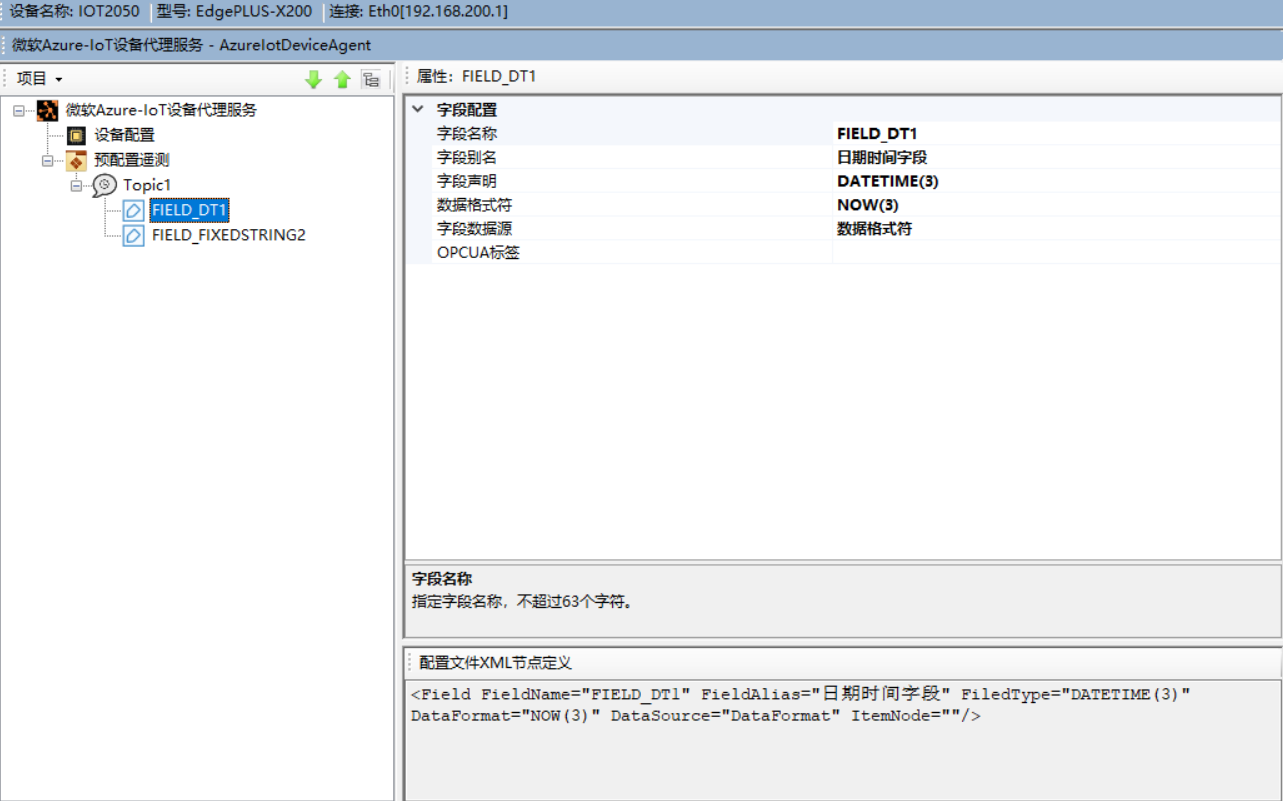
Task: Click the Azure-IoT service root icon
Action: click(47, 111)
